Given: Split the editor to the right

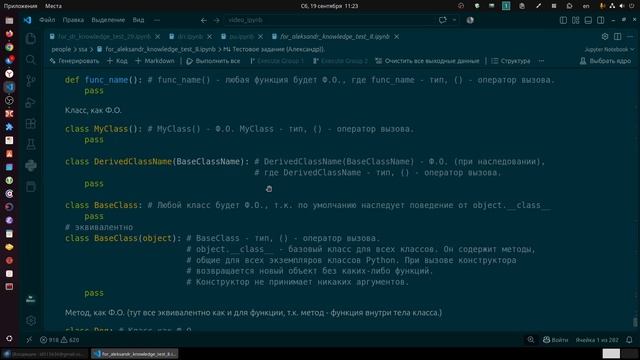Looking at the screenshot, I should pyautogui.click(x=618, y=36).
